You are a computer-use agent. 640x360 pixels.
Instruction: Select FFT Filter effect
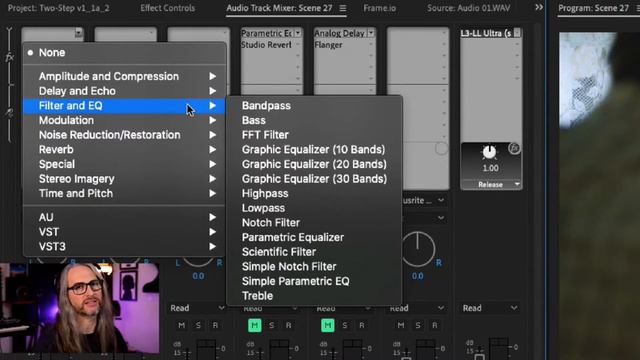coord(314,135)
